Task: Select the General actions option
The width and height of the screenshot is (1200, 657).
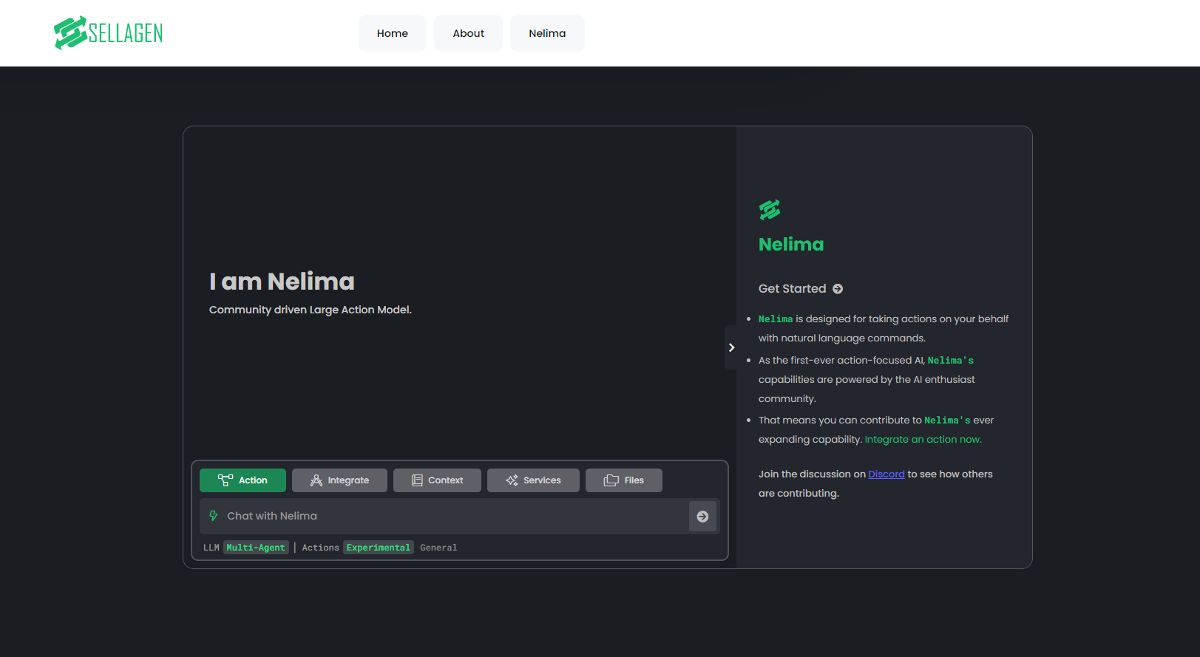Action: click(438, 548)
